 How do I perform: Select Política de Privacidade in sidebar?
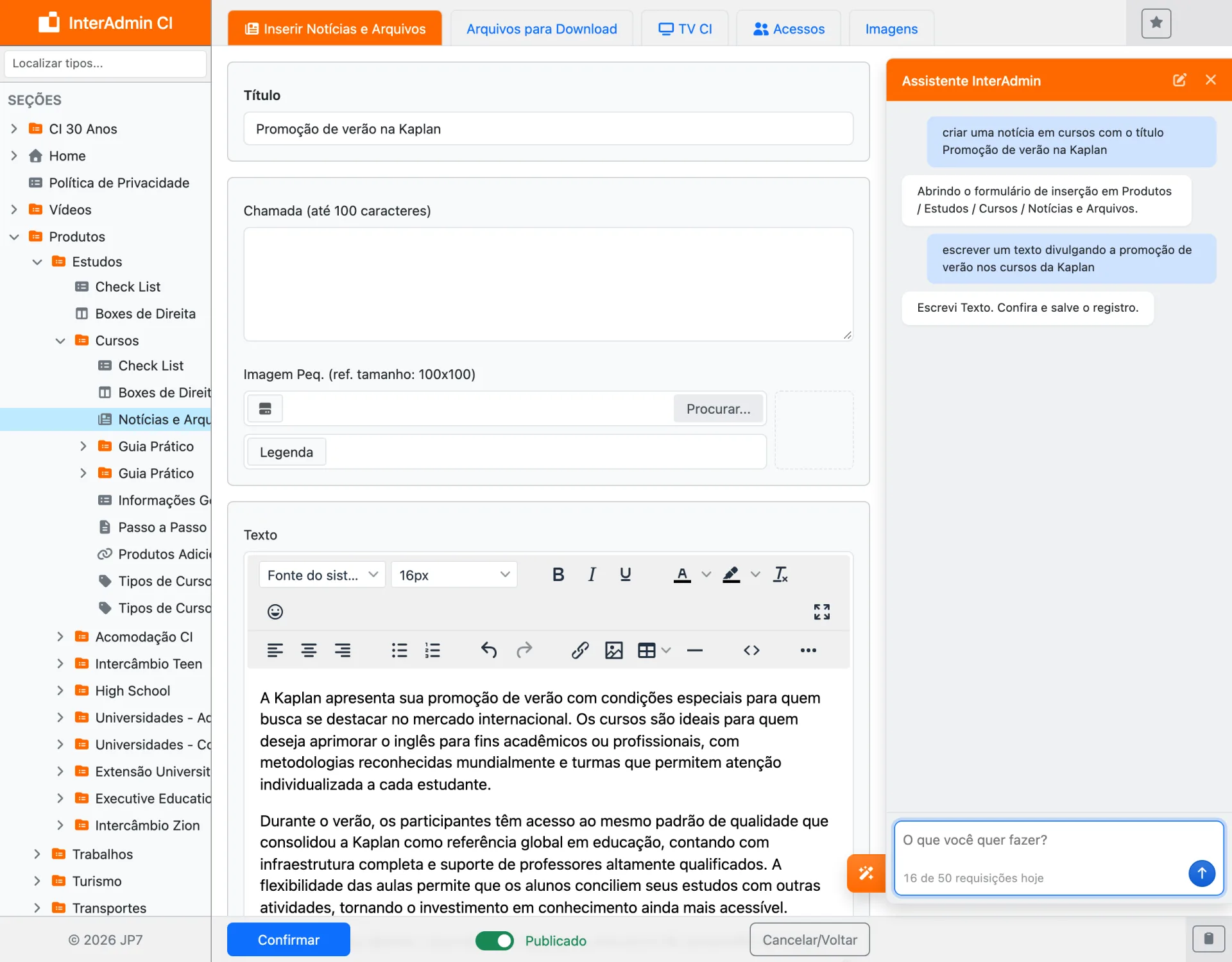[x=119, y=183]
